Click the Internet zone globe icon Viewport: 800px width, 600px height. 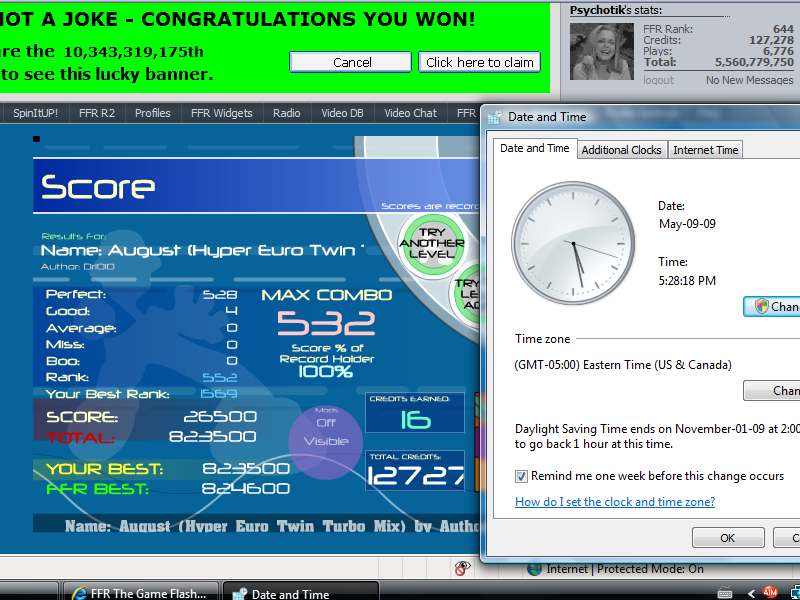535,569
